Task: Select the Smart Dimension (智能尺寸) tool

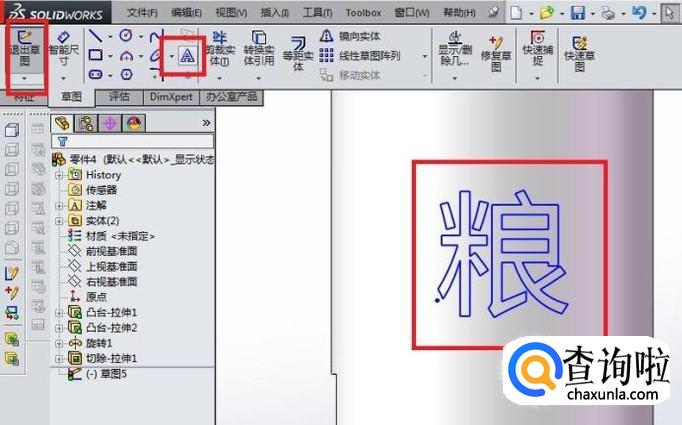Action: (x=64, y=49)
